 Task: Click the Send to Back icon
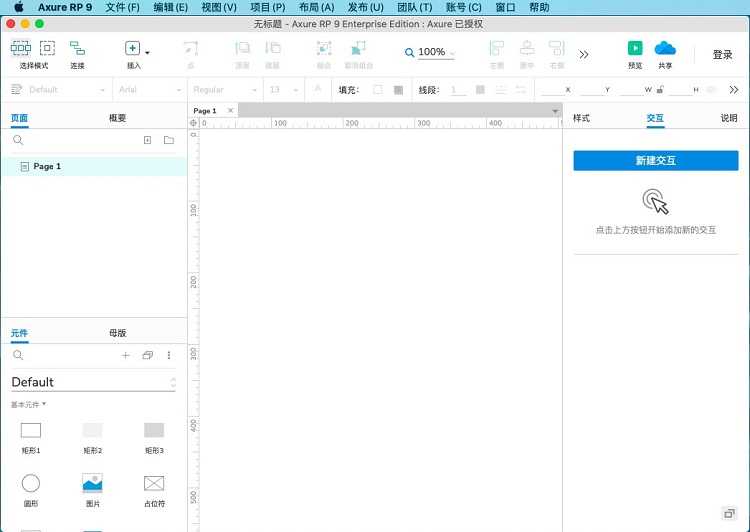273,48
